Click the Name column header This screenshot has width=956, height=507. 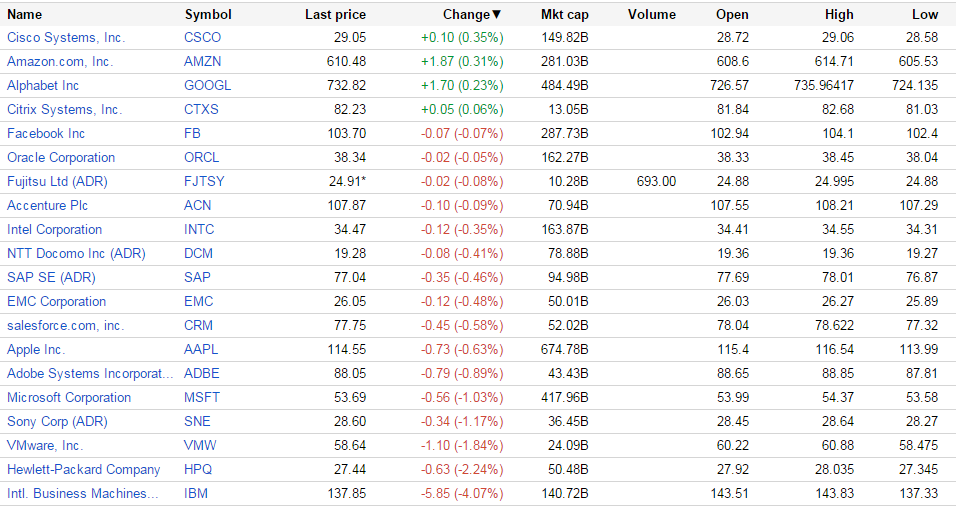pyautogui.click(x=25, y=14)
